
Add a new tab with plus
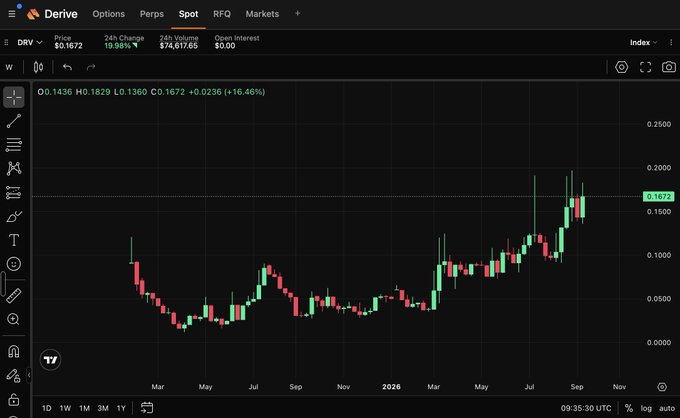coord(298,13)
